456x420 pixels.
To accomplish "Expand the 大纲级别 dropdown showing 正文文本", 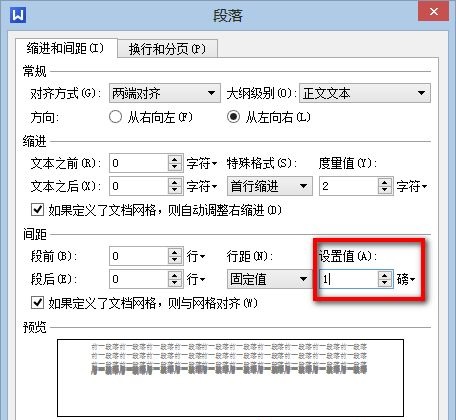I will [x=365, y=93].
